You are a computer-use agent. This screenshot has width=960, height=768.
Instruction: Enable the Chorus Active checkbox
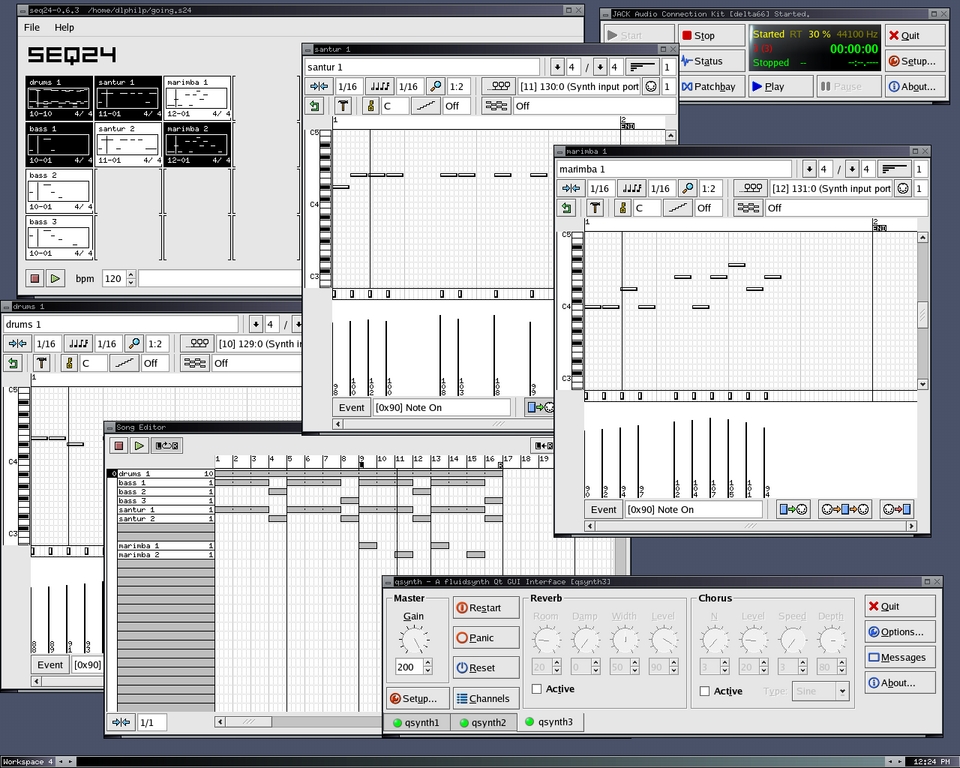pos(705,691)
